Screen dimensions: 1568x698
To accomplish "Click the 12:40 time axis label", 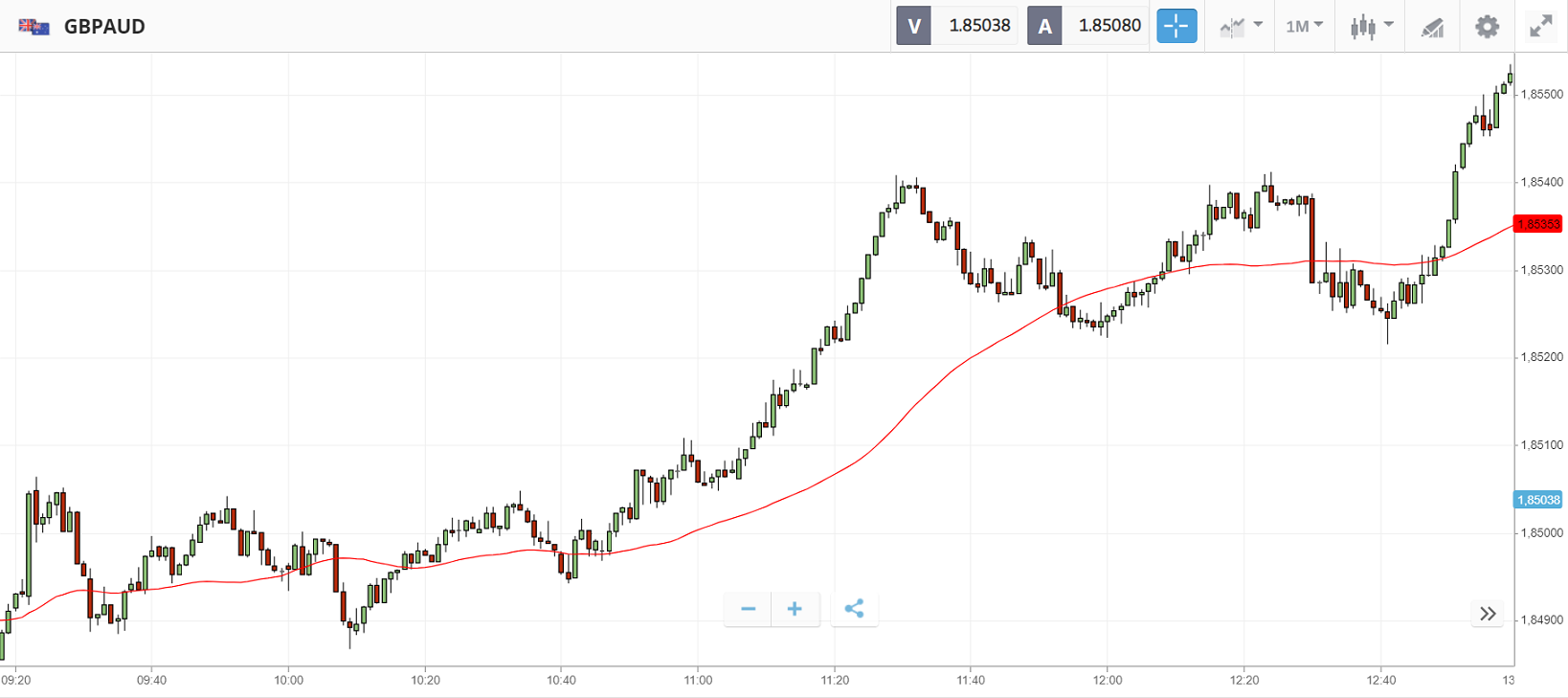I will coord(1380,680).
